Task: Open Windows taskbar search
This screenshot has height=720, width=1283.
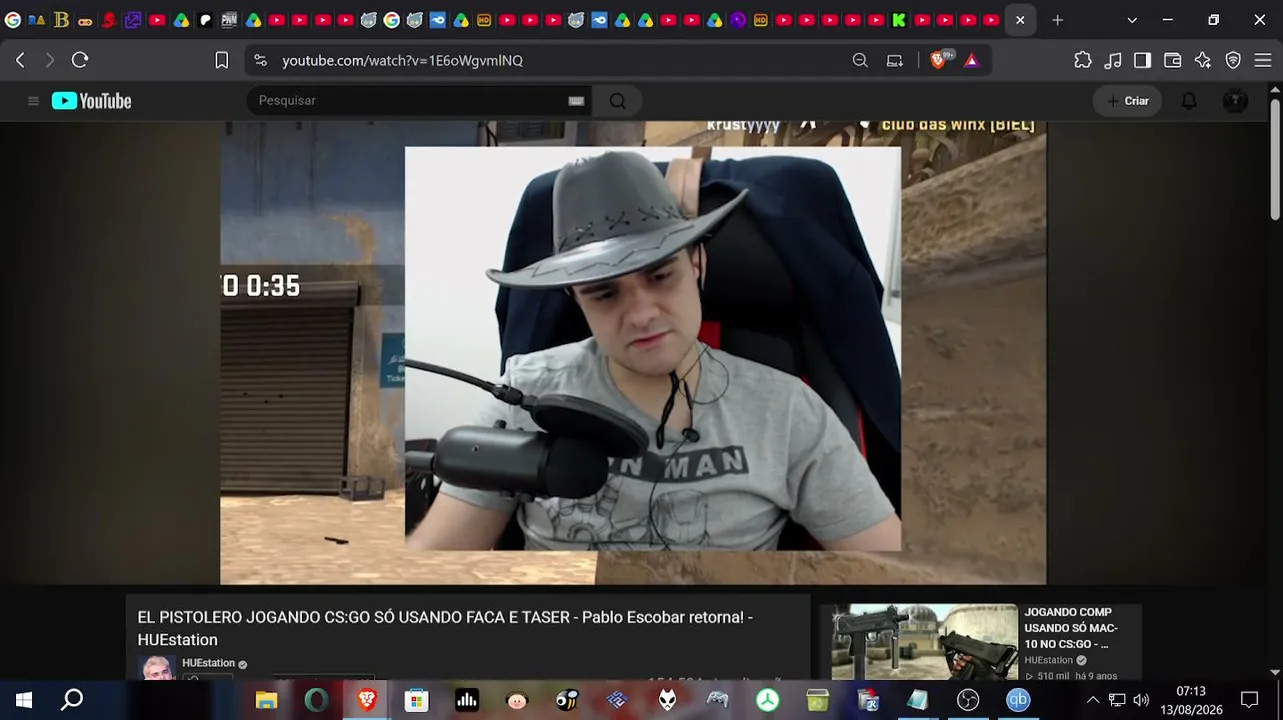Action: coord(72,700)
